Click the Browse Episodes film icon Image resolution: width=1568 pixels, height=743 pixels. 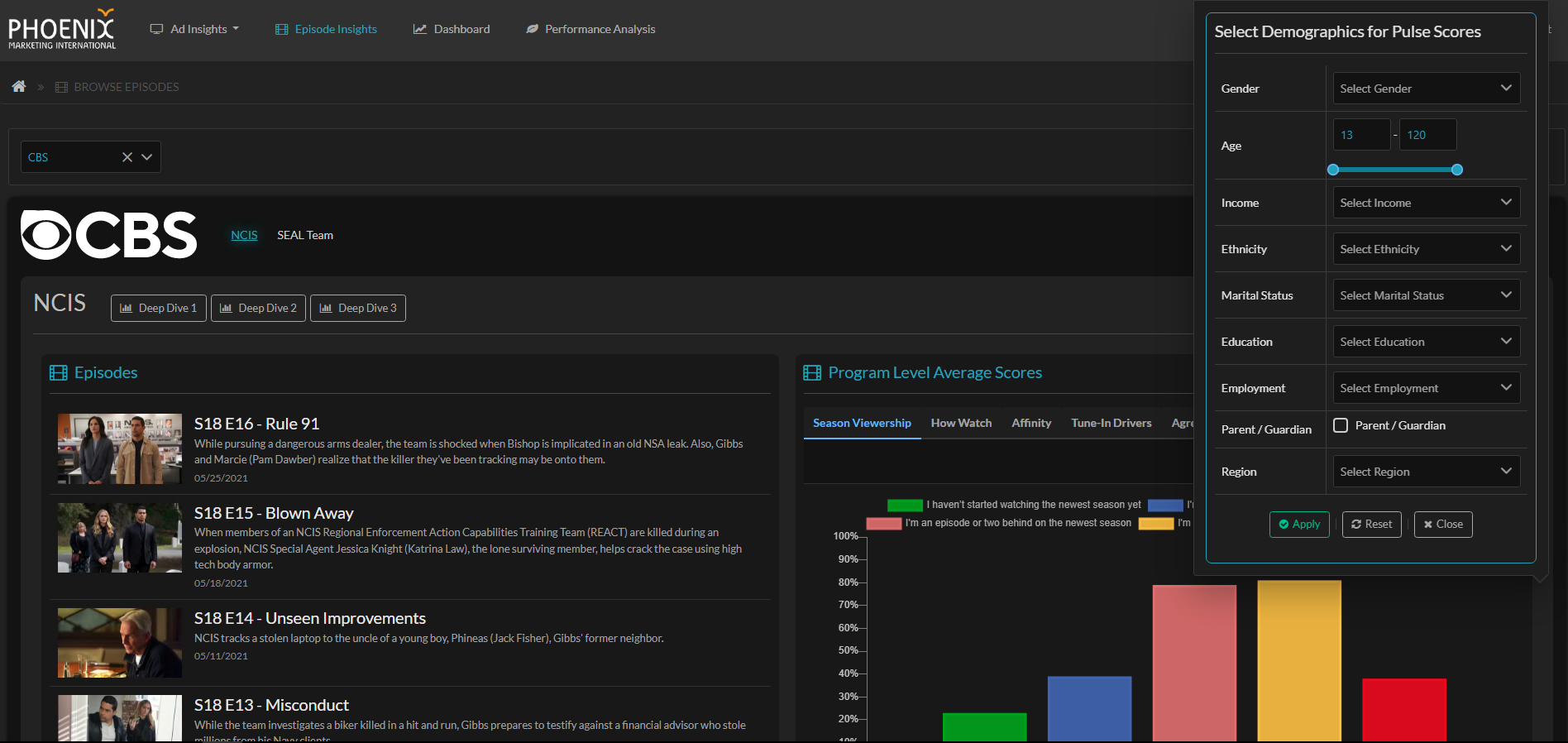tap(61, 87)
